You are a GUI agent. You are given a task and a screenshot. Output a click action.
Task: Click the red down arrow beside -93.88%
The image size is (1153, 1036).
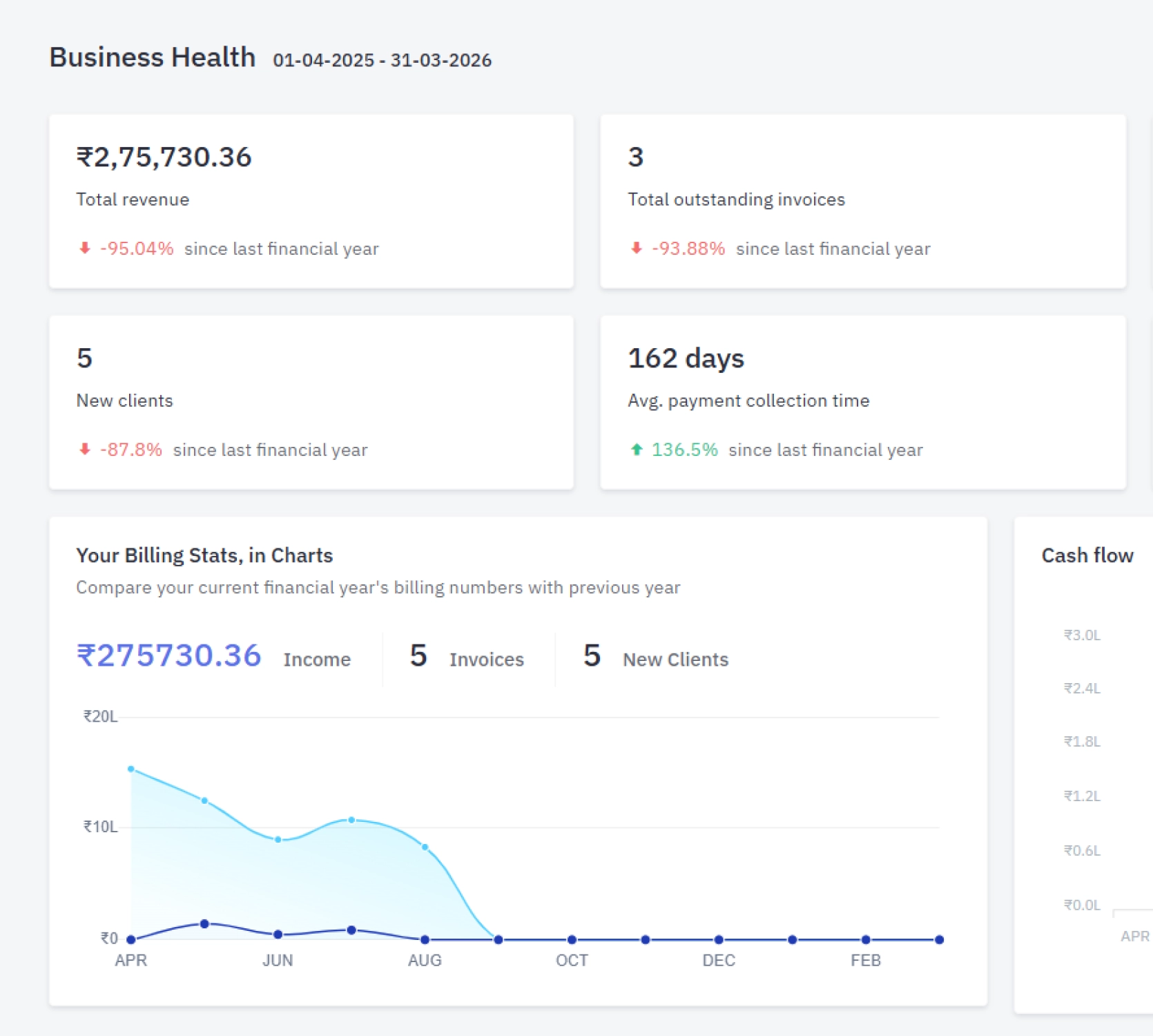[x=636, y=247]
